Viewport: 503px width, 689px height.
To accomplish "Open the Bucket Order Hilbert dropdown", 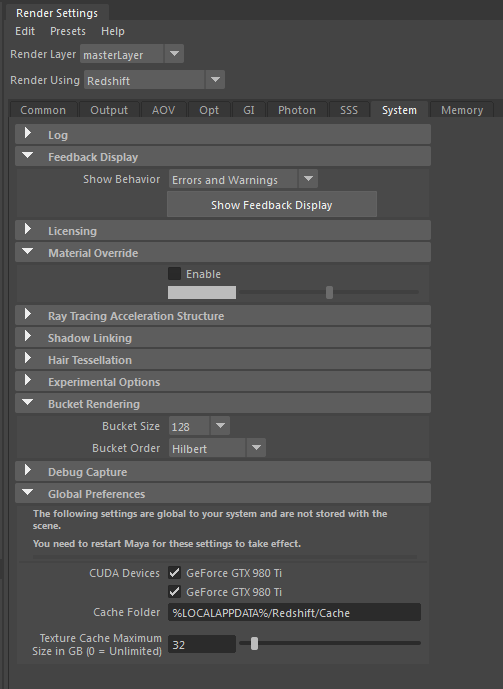I will click(x=217, y=448).
